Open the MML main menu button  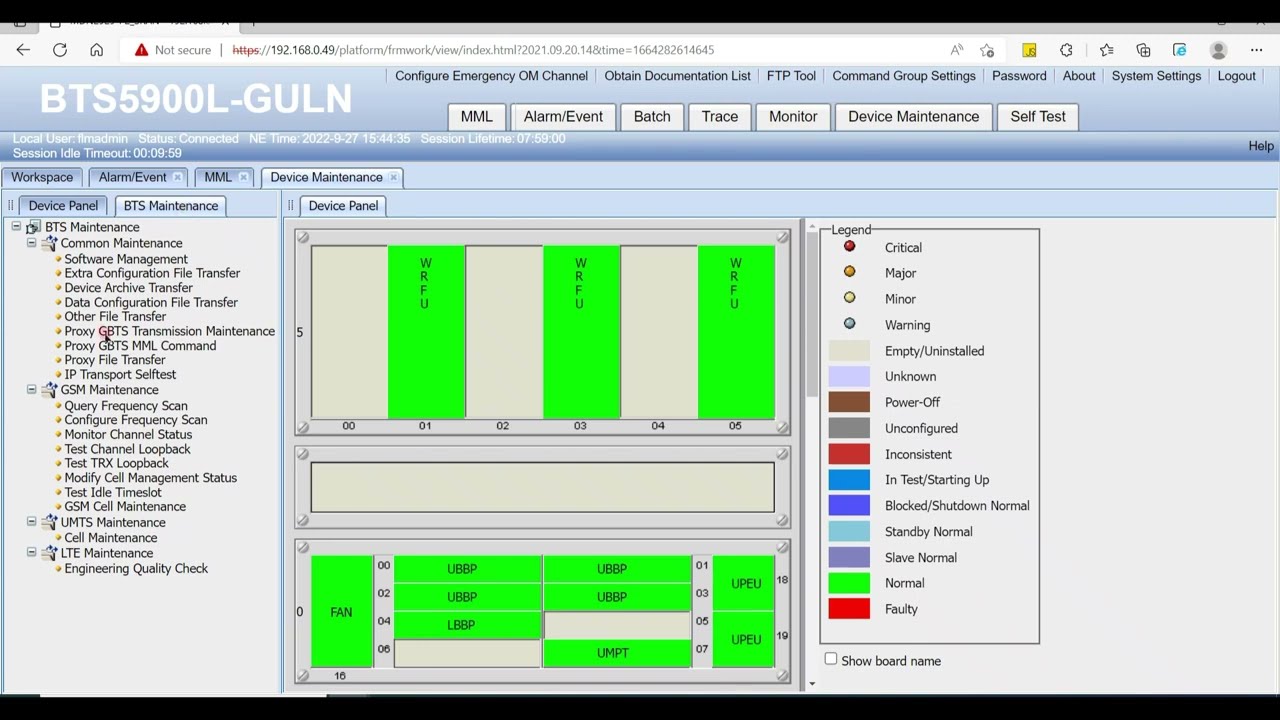[x=477, y=117]
